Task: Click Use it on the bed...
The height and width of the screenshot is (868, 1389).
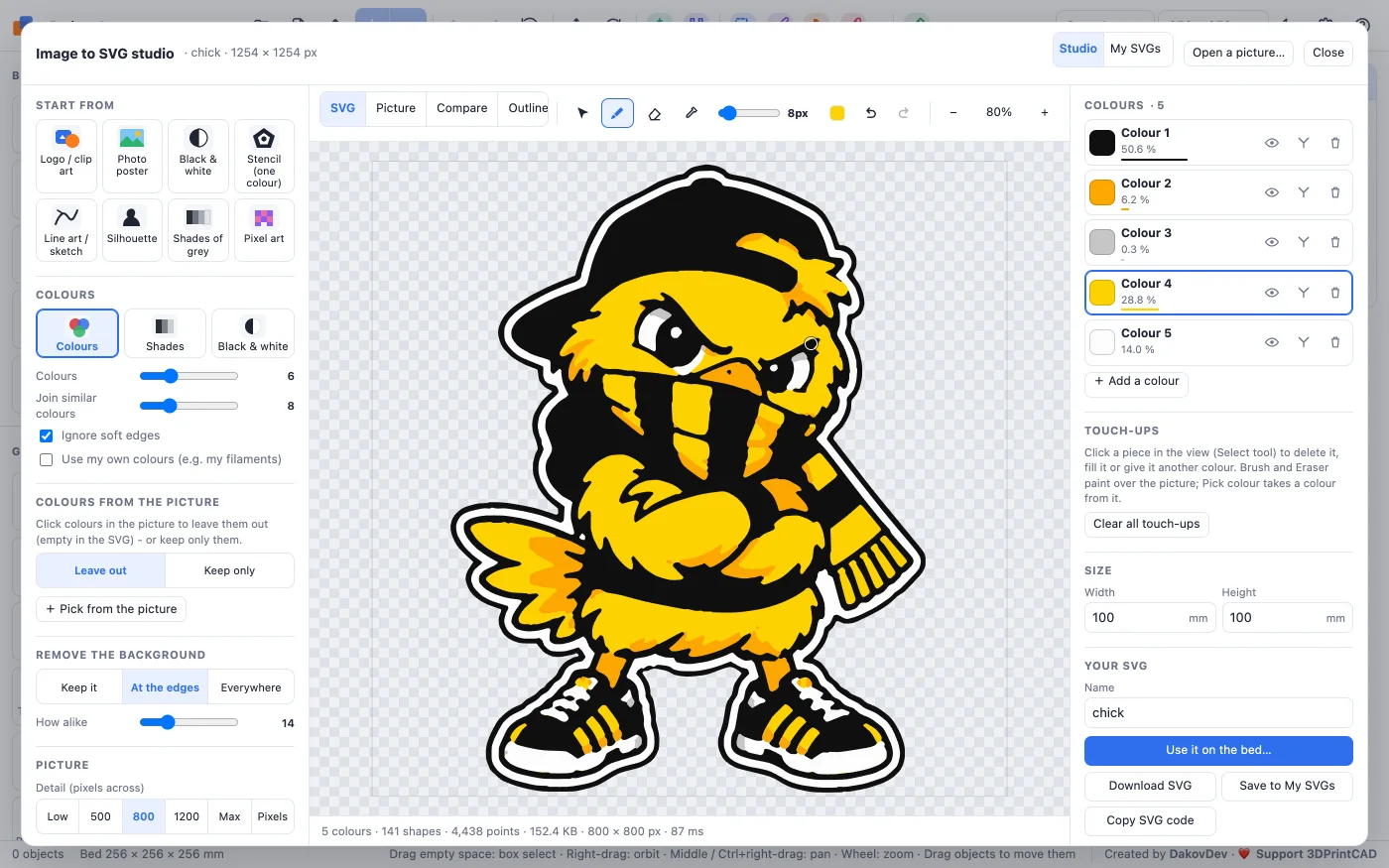Action: 1218,750
